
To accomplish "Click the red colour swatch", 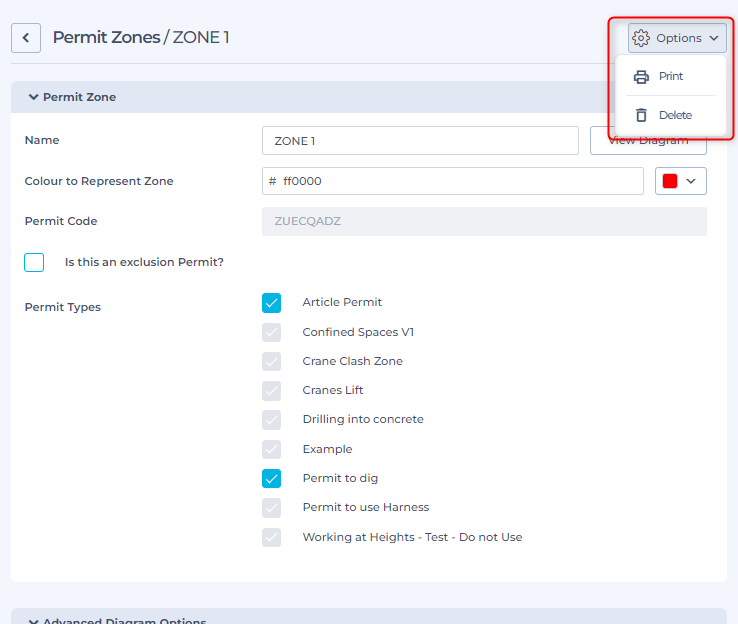I will click(670, 181).
